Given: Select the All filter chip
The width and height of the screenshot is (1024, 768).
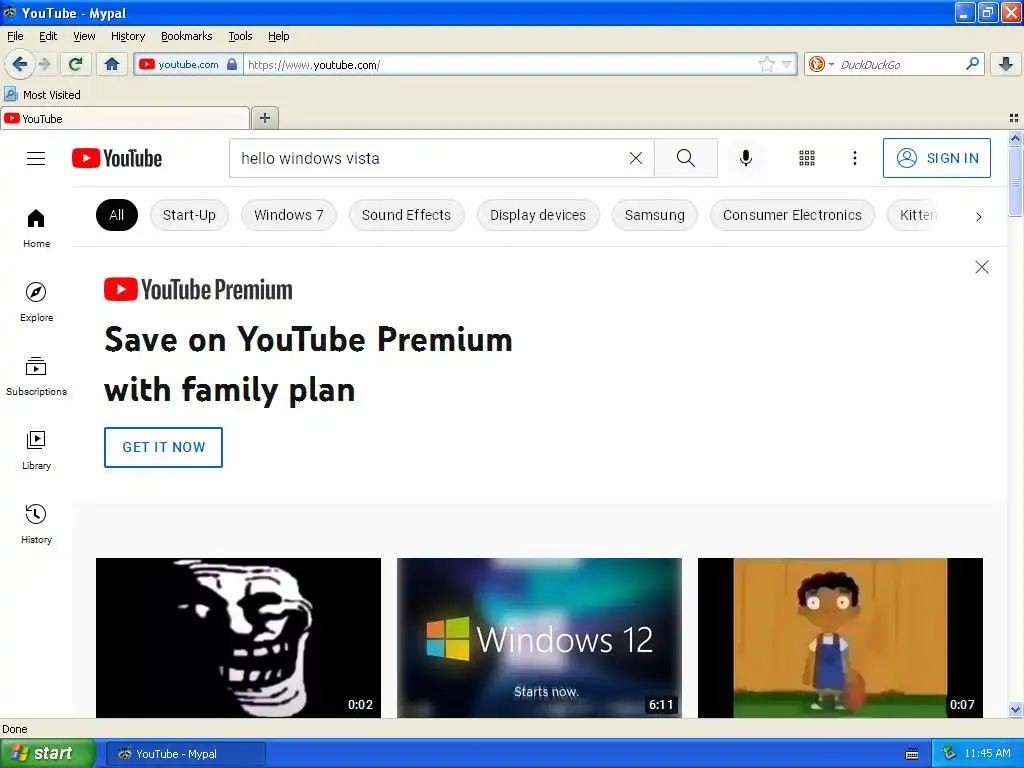Looking at the screenshot, I should pyautogui.click(x=117, y=215).
